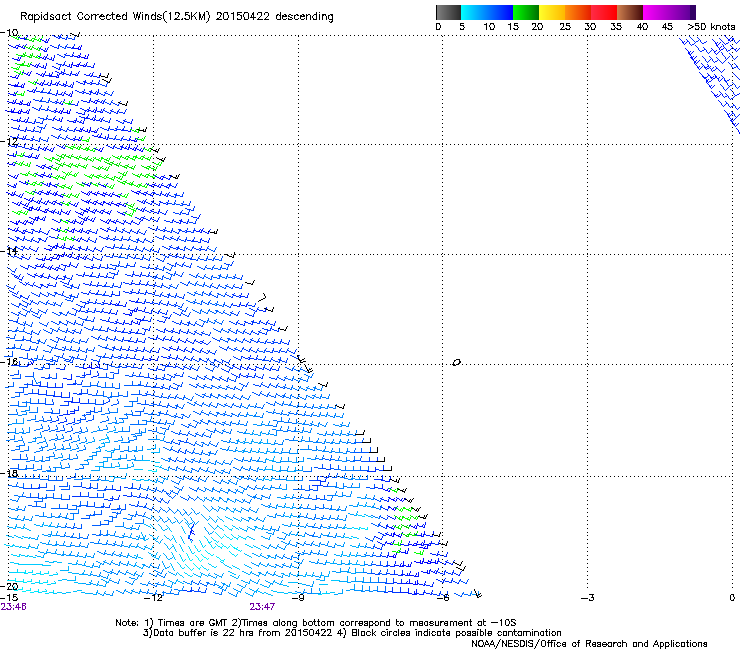Click the chart title 'Rapidscat Corrected Winds(12.5KM)'
This screenshot has width=740, height=650.
point(115,16)
